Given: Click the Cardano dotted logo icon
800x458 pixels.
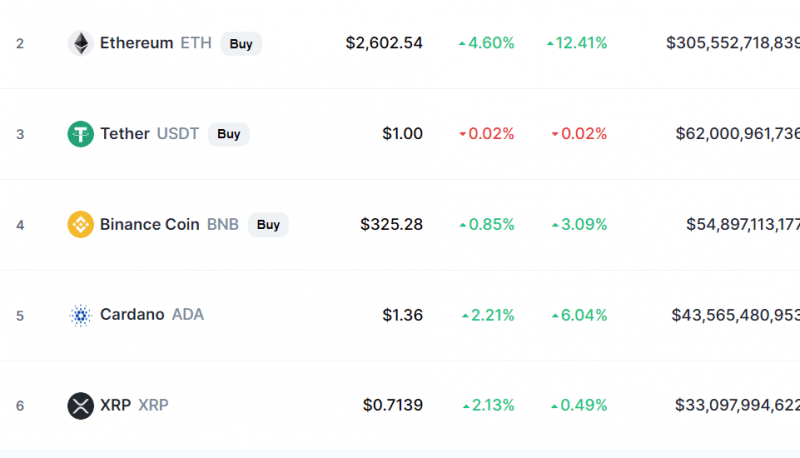Looking at the screenshot, I should [x=81, y=315].
